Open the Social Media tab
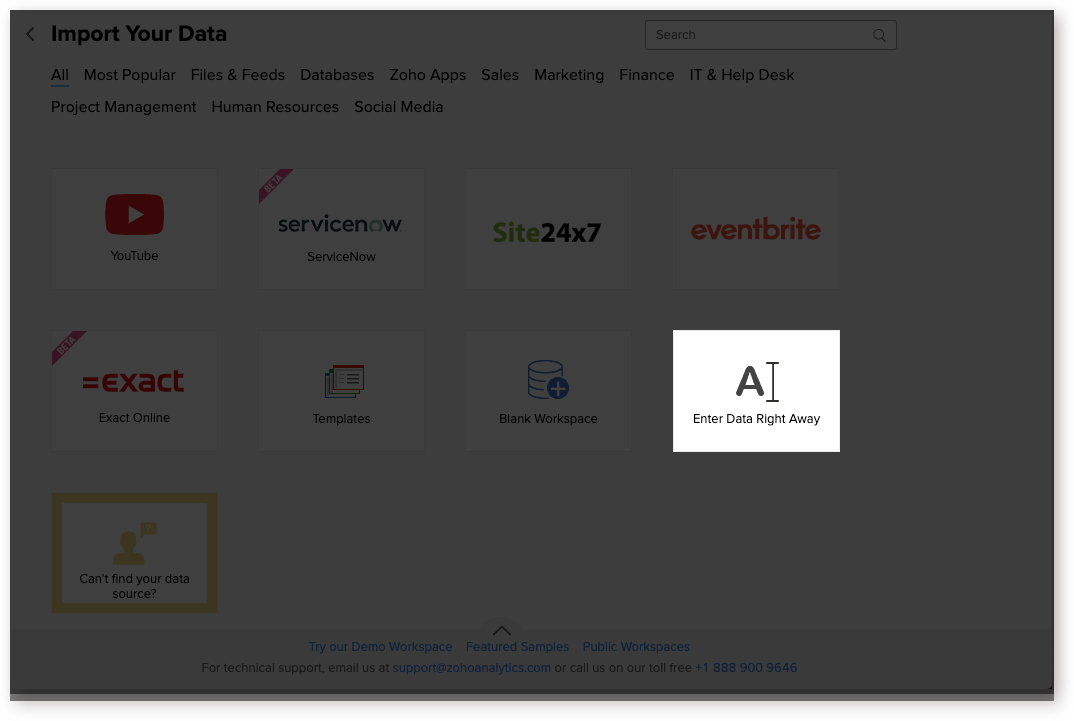 pos(399,107)
